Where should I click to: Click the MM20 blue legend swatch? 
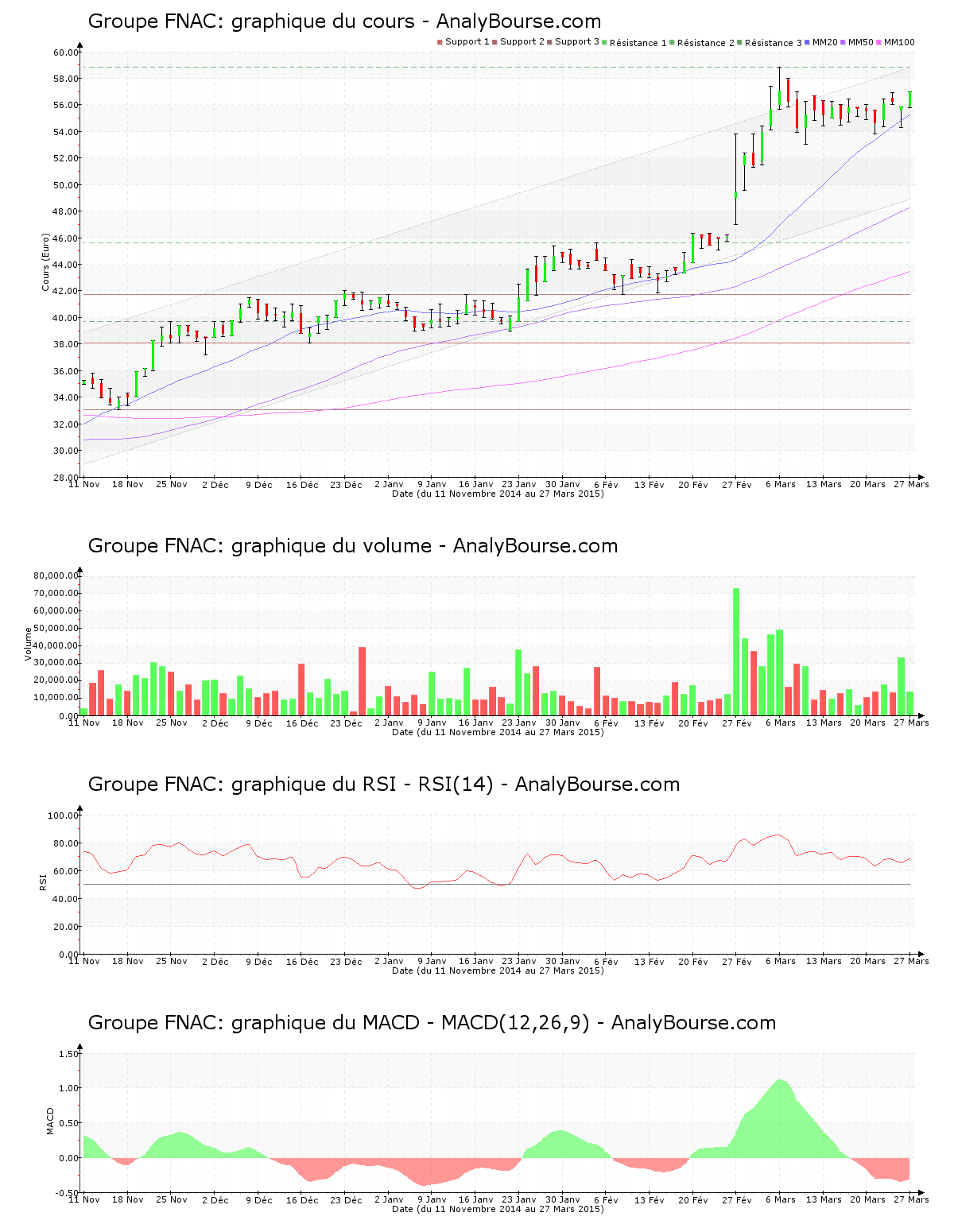(808, 42)
